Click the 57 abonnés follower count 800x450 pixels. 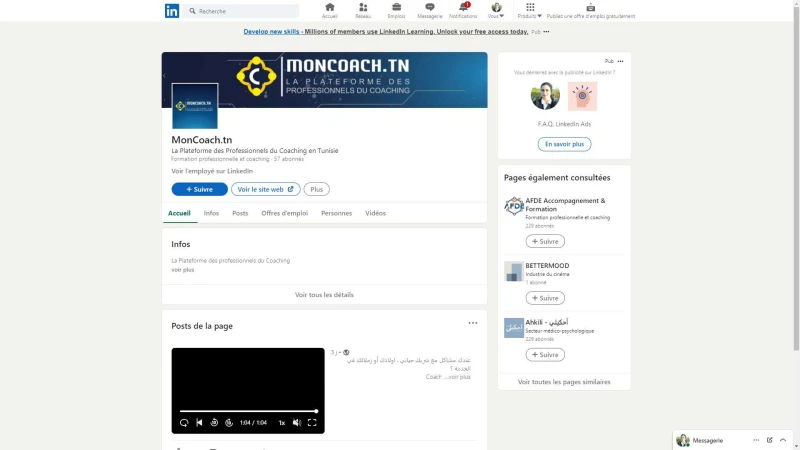288,159
